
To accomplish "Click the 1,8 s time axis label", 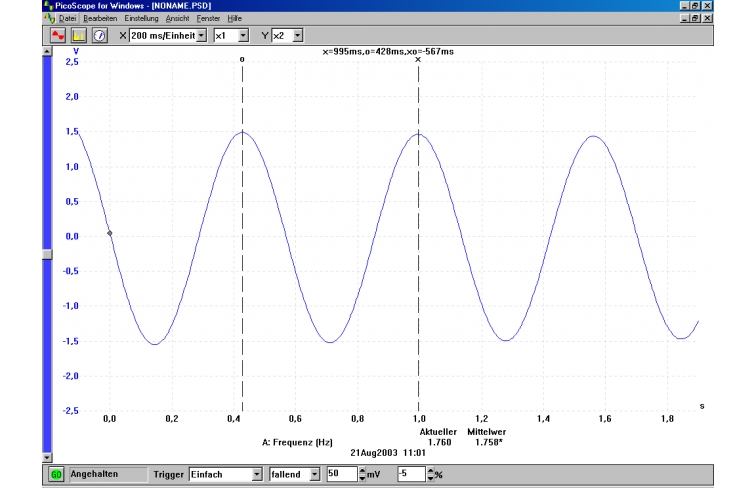I will 667,419.
